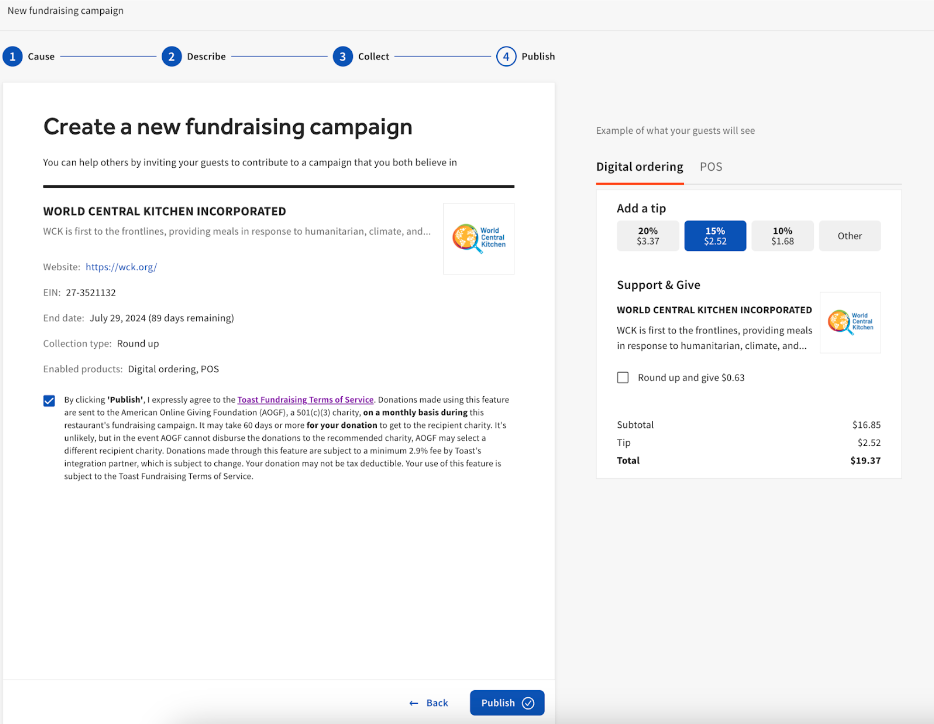Click the Back text button
Screen dimensions: 934x724
[x=437, y=703]
